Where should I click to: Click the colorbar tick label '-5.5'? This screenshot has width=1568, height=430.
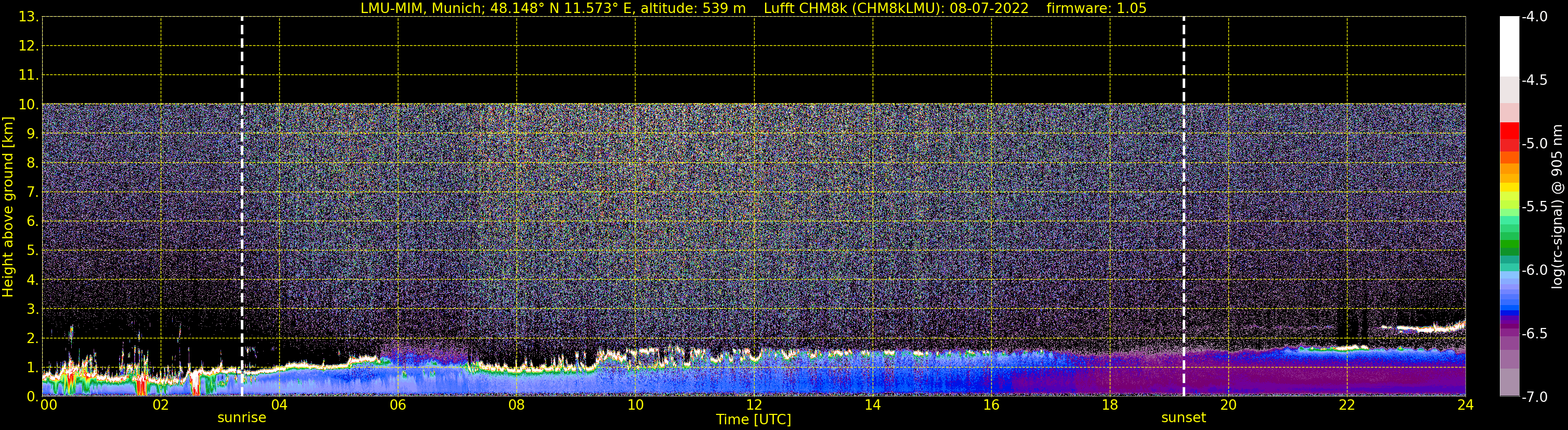1534,207
